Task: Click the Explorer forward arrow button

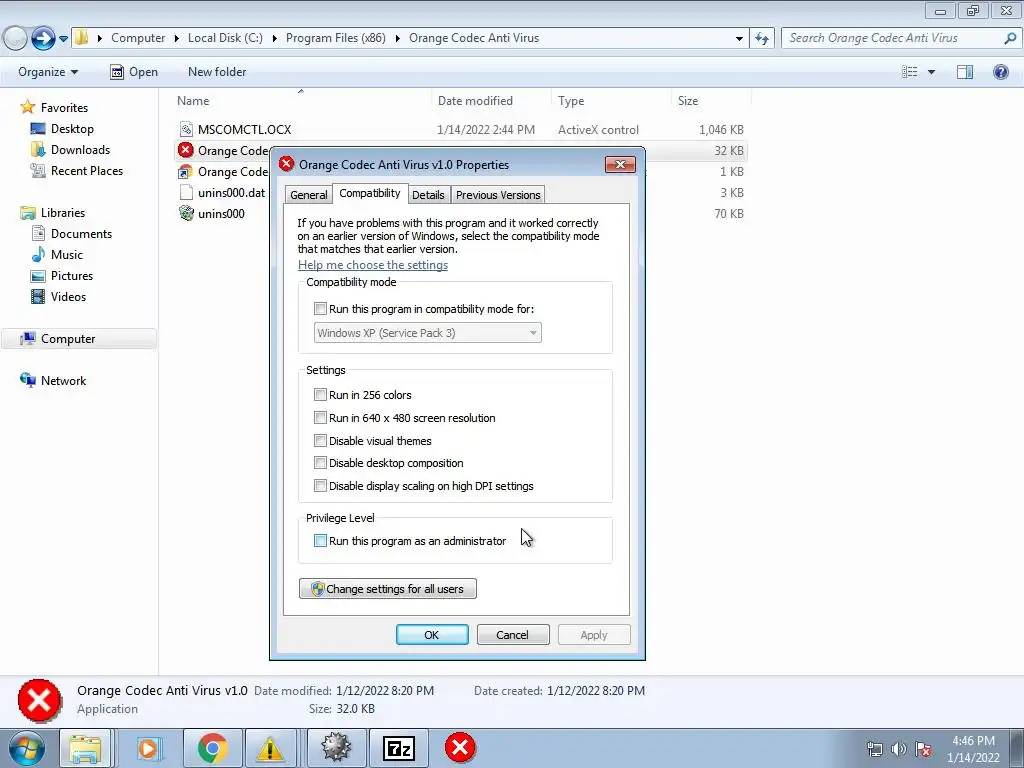Action: (43, 39)
